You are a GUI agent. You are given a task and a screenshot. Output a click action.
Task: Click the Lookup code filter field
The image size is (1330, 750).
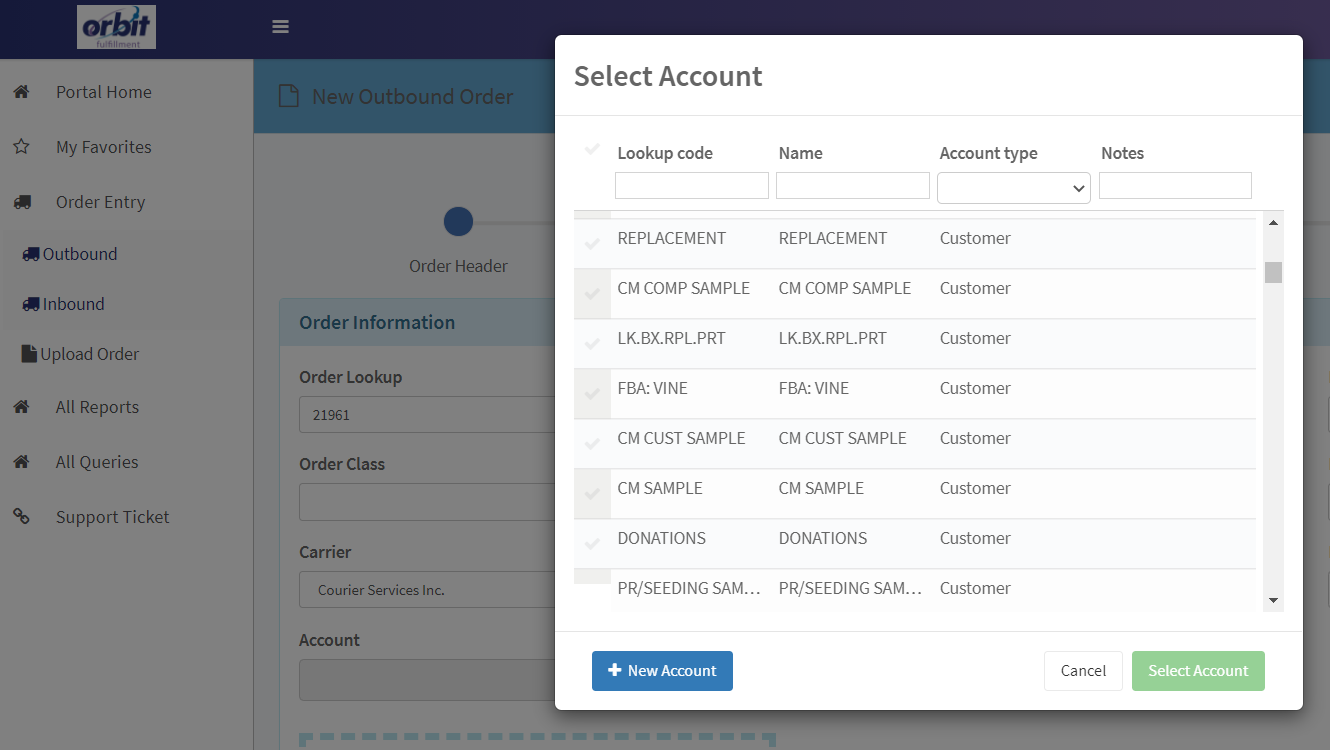coord(692,185)
